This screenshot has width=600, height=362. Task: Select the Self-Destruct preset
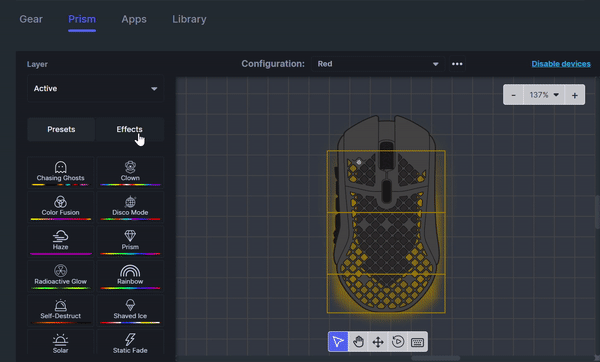[x=60, y=310]
